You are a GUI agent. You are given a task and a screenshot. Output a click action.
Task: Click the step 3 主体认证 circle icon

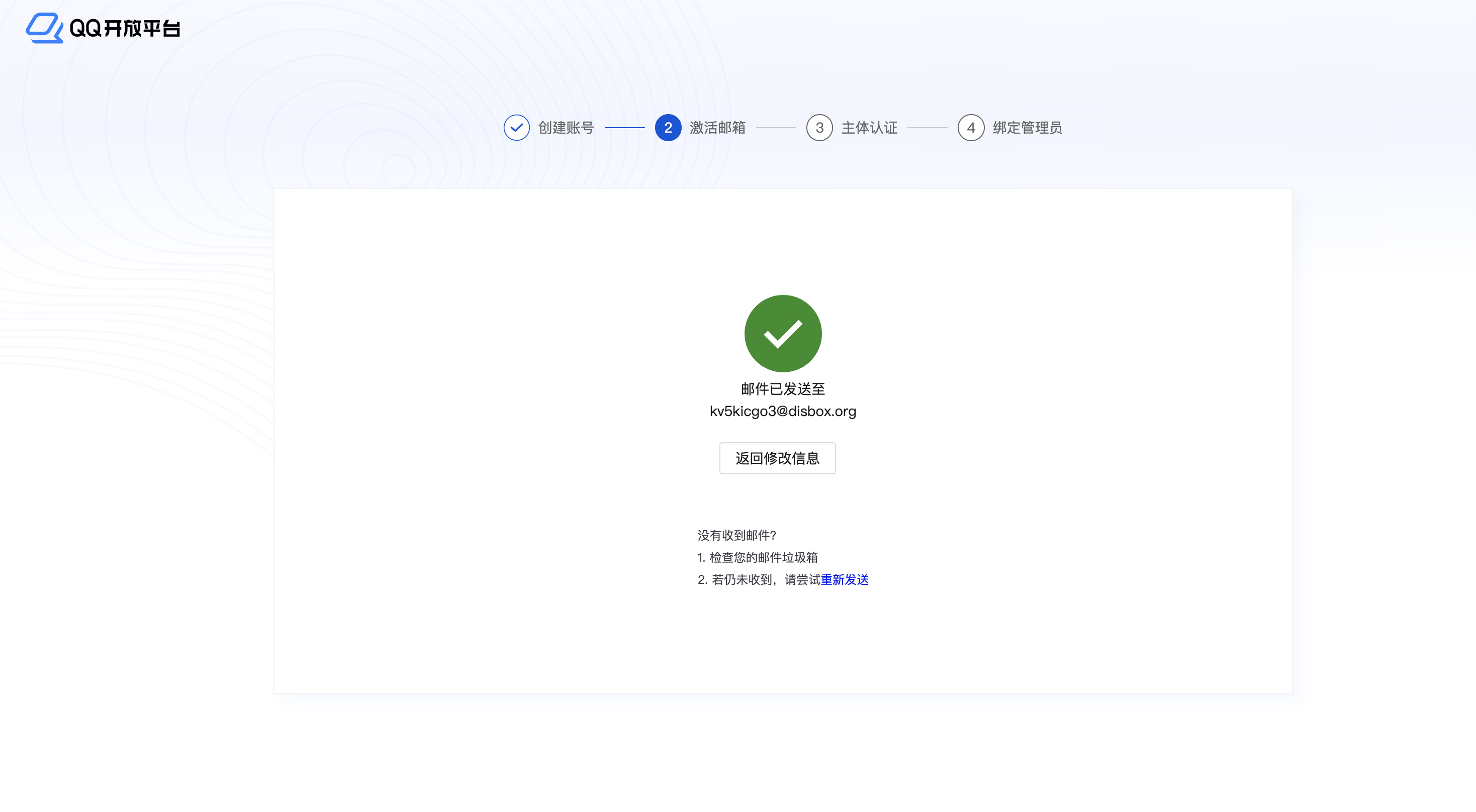coord(819,128)
